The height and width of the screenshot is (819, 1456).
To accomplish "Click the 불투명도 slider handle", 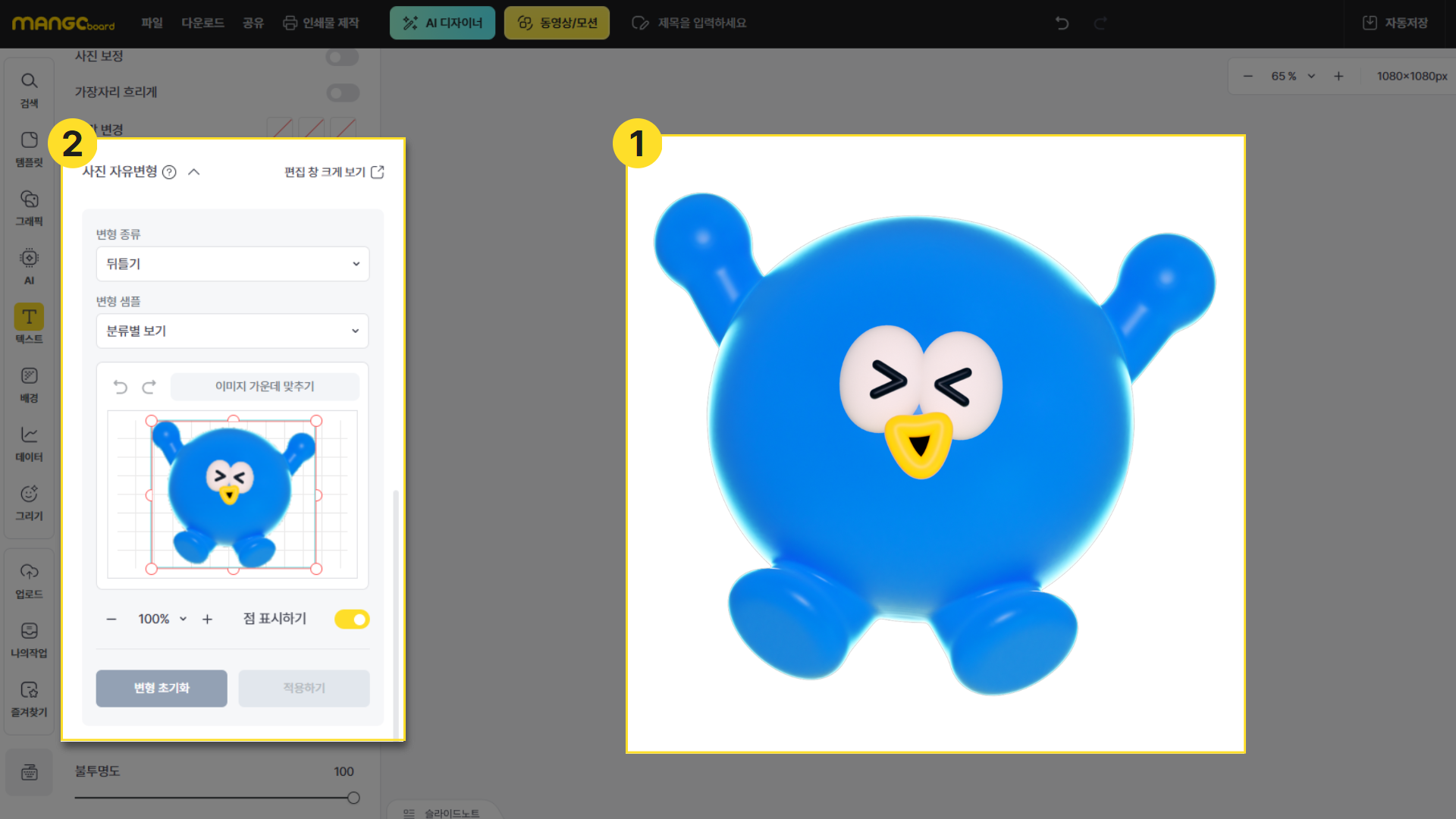I will point(353,798).
